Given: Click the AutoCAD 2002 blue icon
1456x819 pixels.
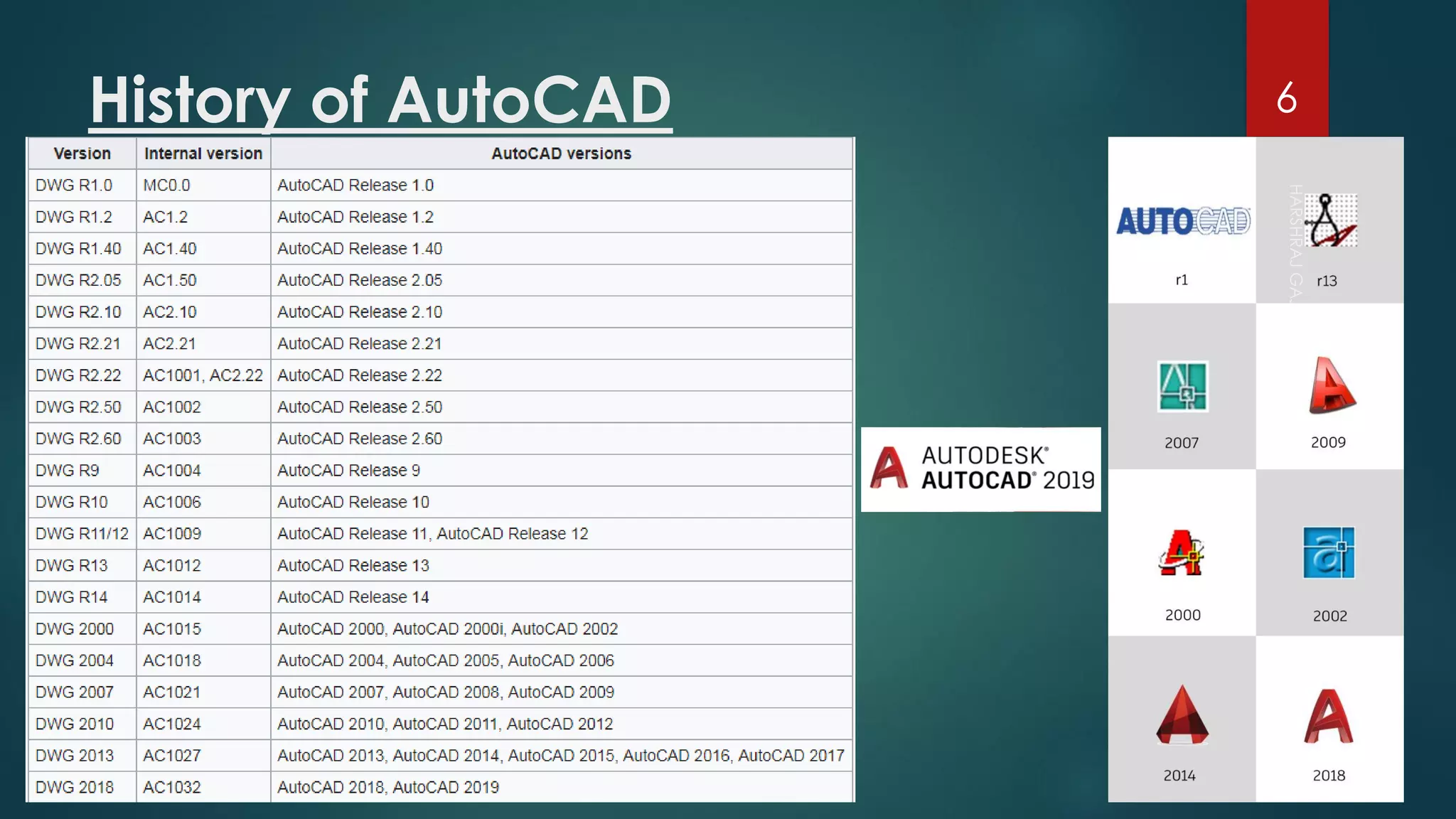Looking at the screenshot, I should [1329, 552].
